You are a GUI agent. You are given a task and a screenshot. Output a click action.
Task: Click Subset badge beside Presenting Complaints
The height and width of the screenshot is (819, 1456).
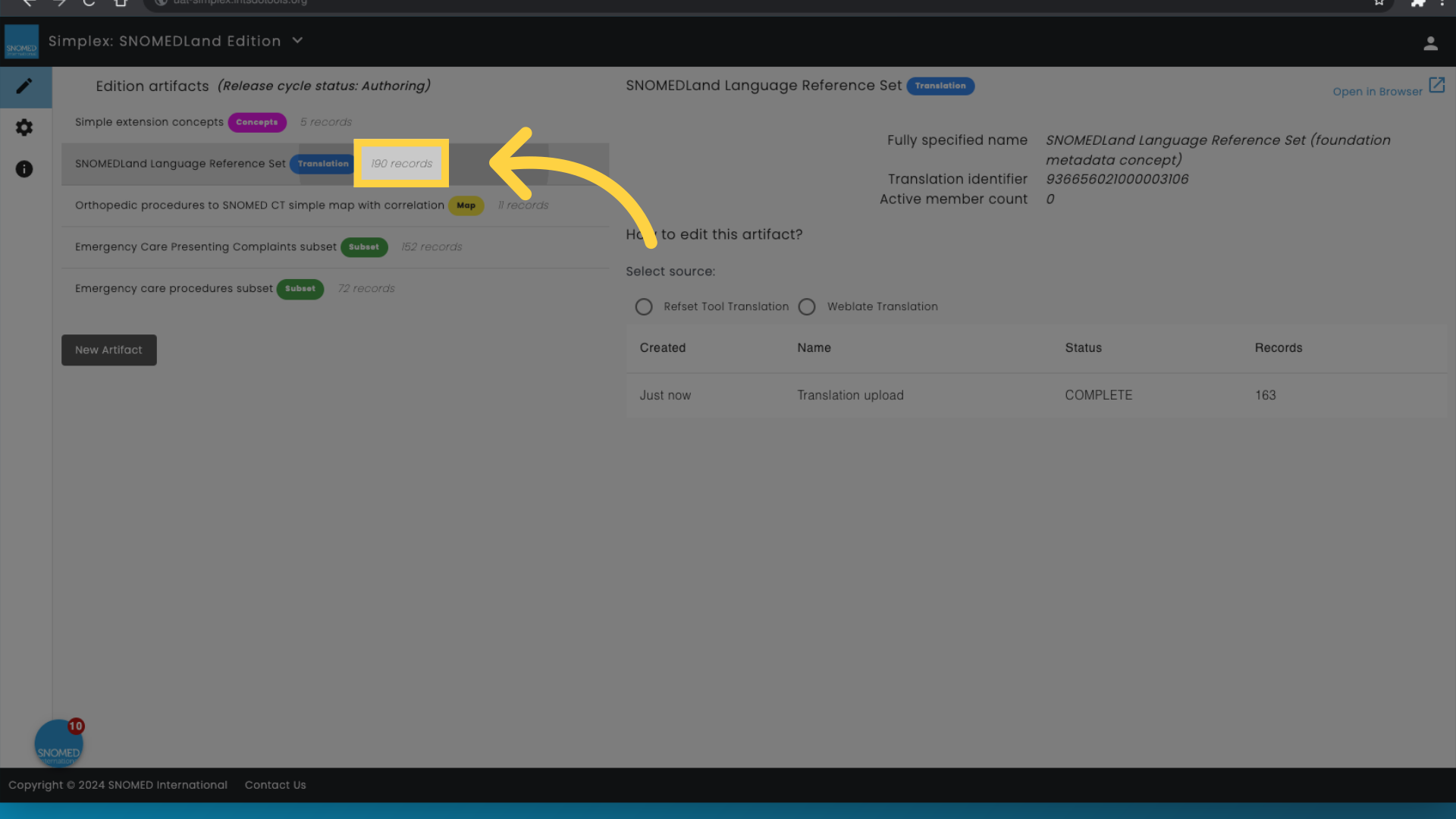click(x=364, y=247)
